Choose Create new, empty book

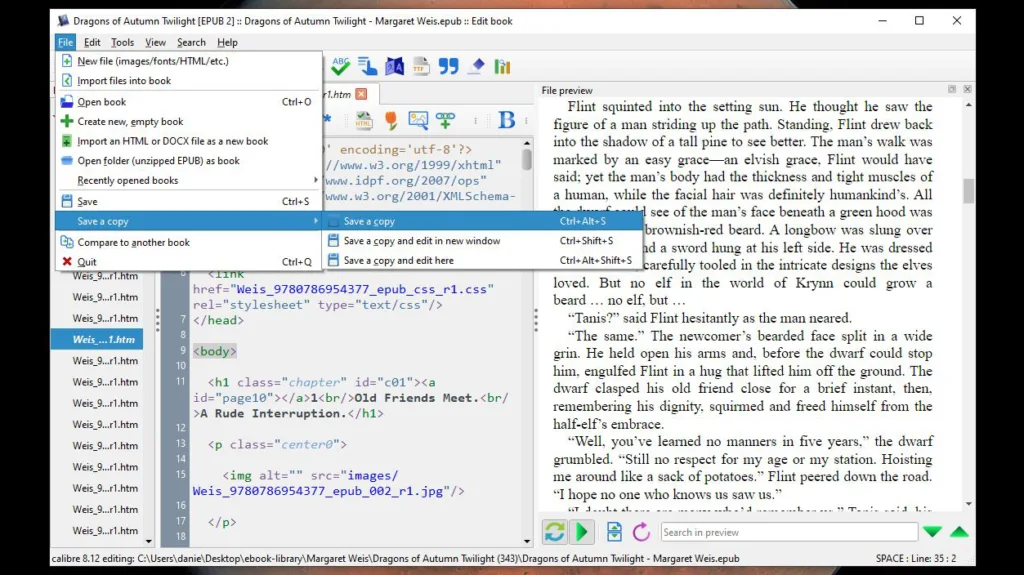(x=189, y=122)
